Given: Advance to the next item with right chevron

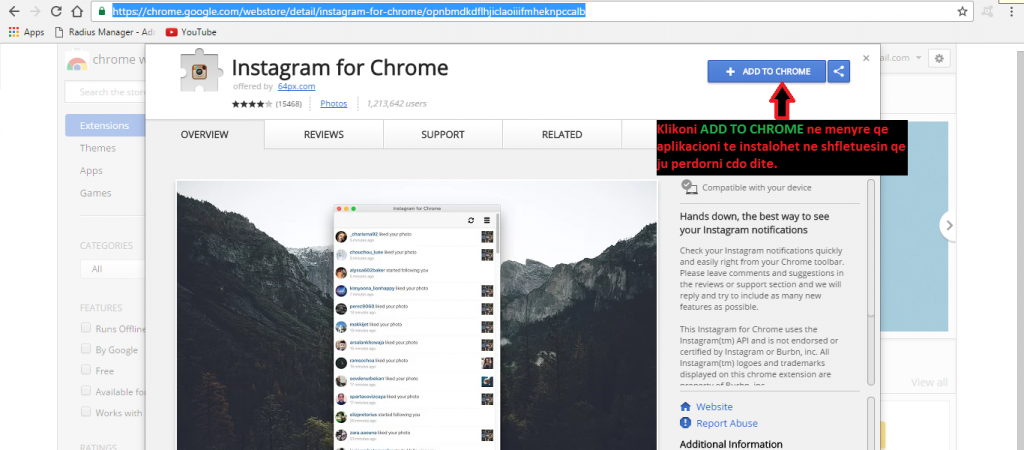Looking at the screenshot, I should (949, 225).
